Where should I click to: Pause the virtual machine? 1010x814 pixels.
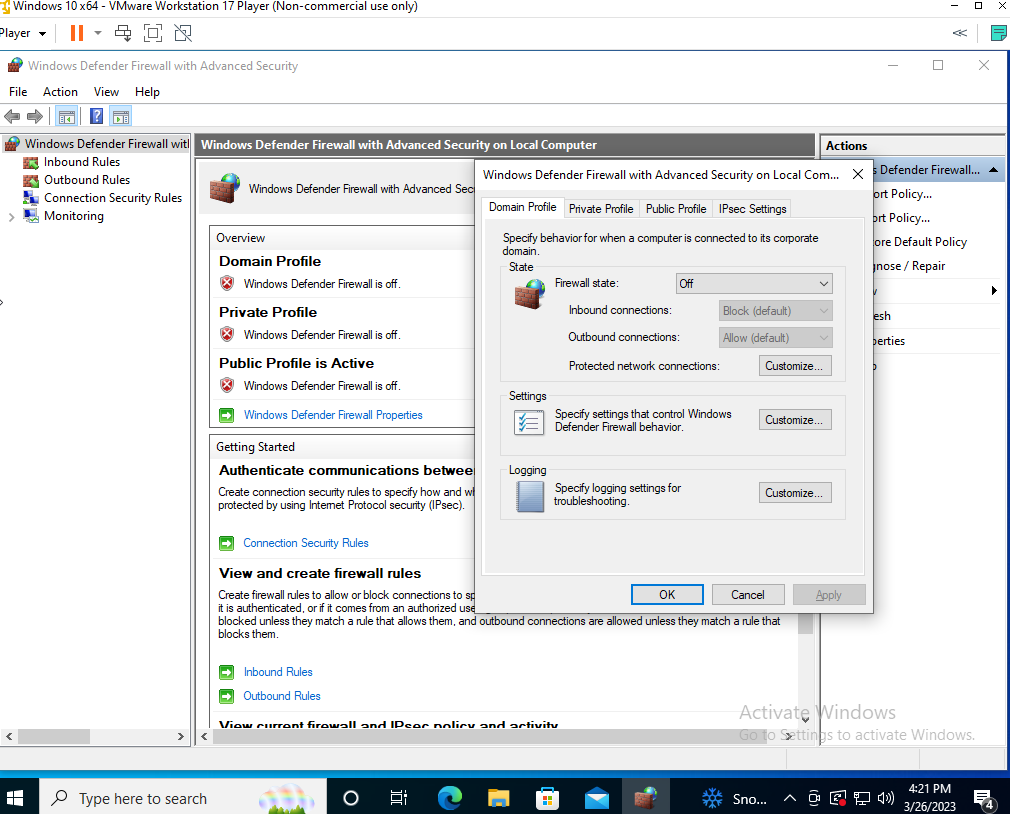77,33
